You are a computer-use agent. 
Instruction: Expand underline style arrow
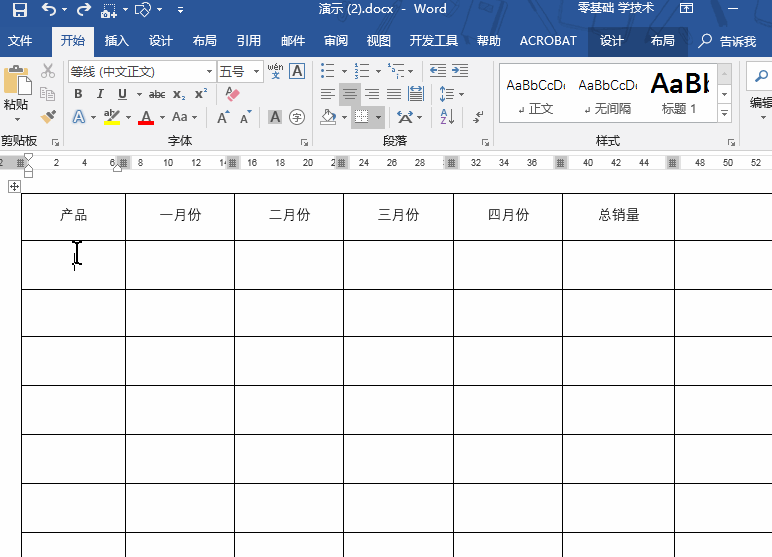[139, 94]
